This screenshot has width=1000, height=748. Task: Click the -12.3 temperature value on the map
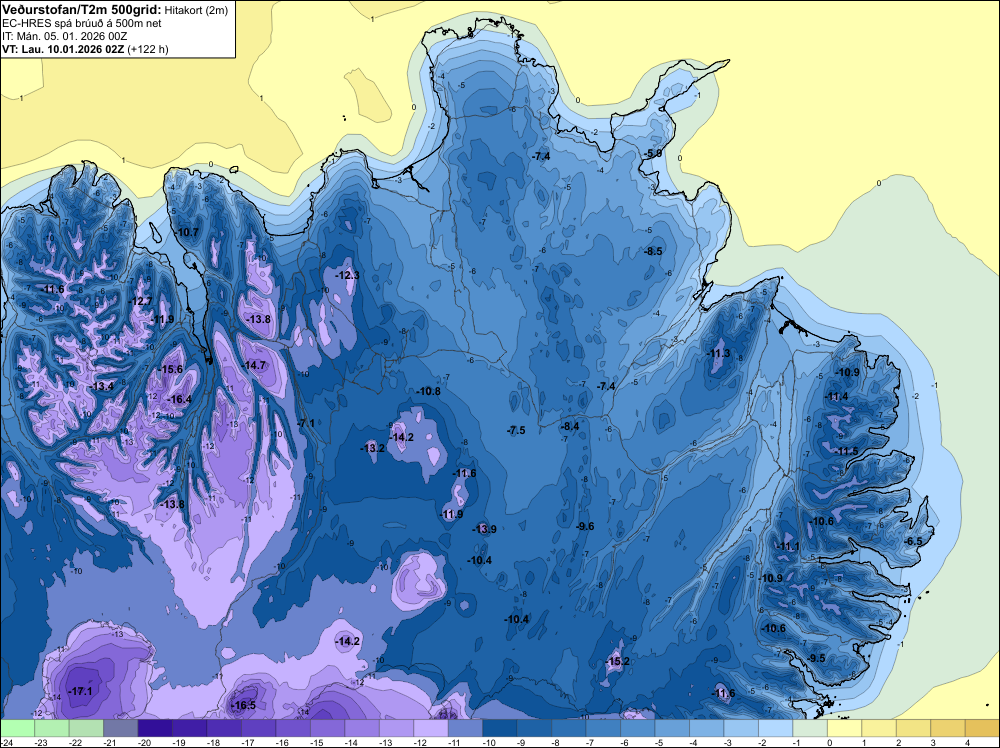click(x=348, y=275)
